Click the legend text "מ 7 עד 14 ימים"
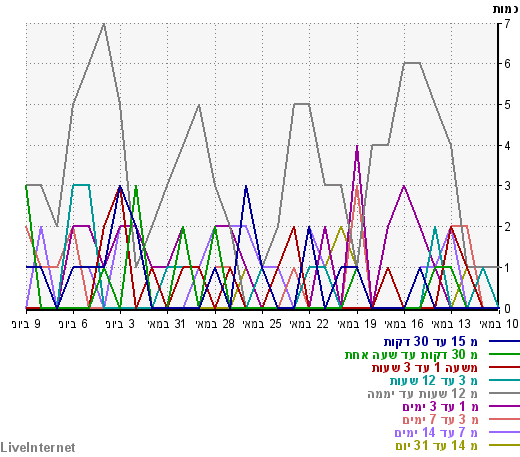This screenshot has width=520, height=457. coord(436,432)
